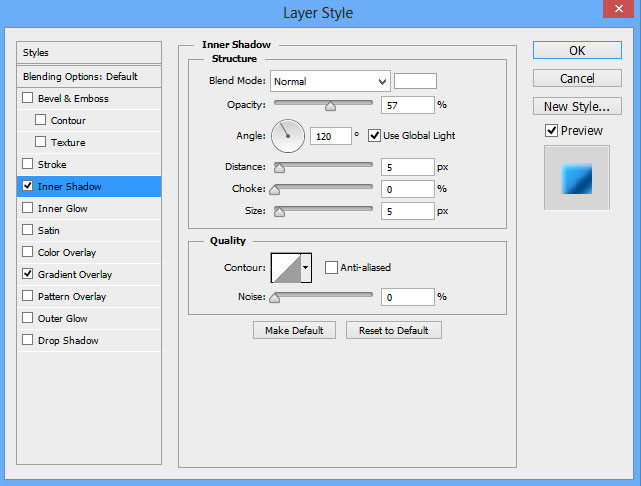Expand the contour picker arrow

306,267
